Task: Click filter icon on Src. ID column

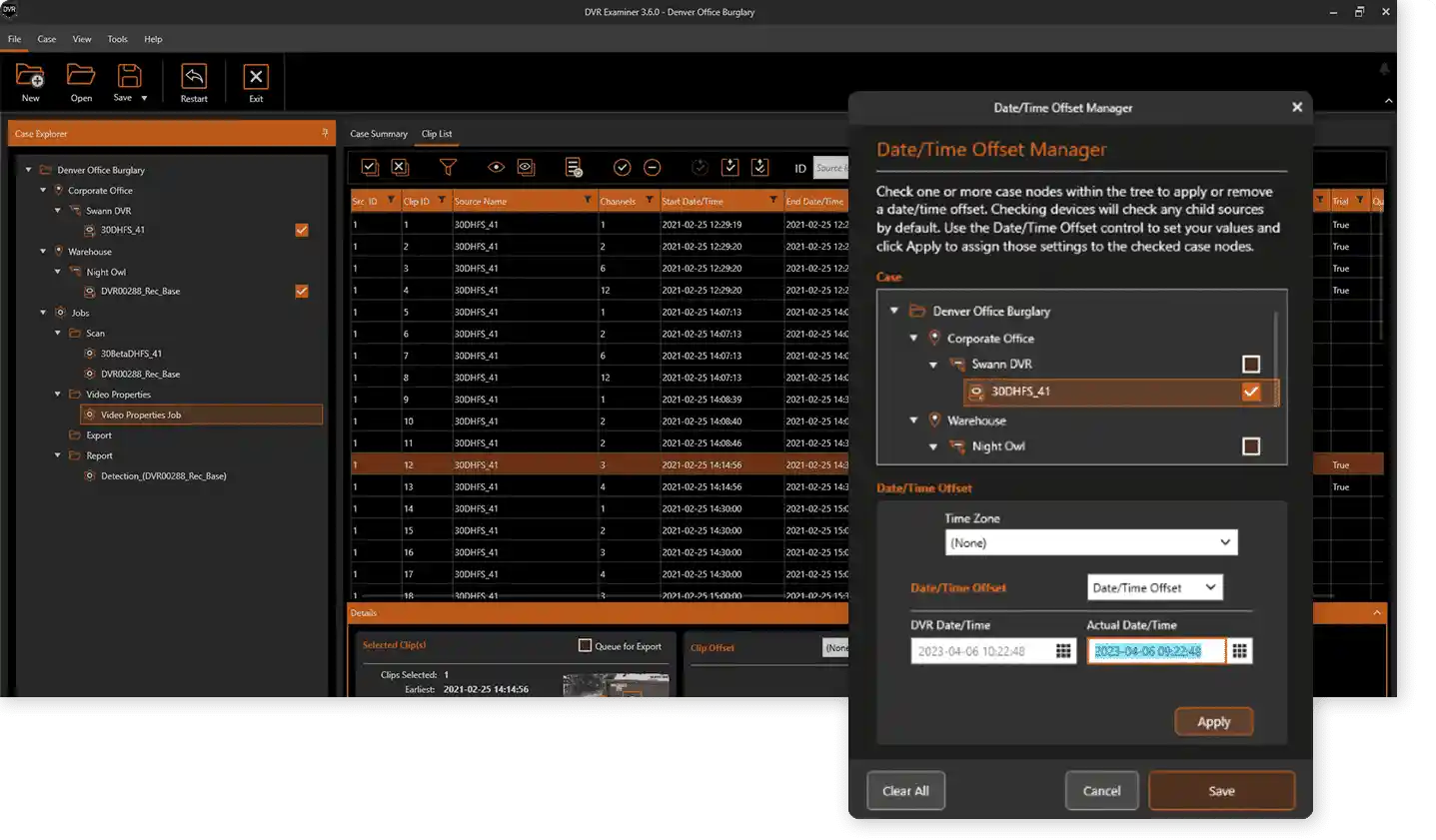Action: (x=391, y=200)
